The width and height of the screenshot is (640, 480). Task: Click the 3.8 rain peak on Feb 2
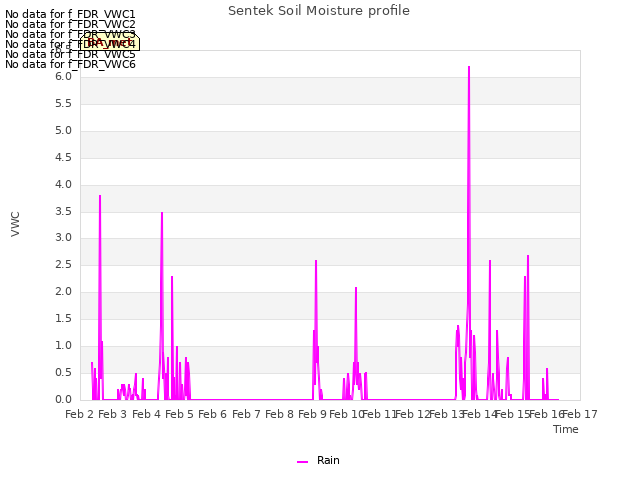coord(100,197)
